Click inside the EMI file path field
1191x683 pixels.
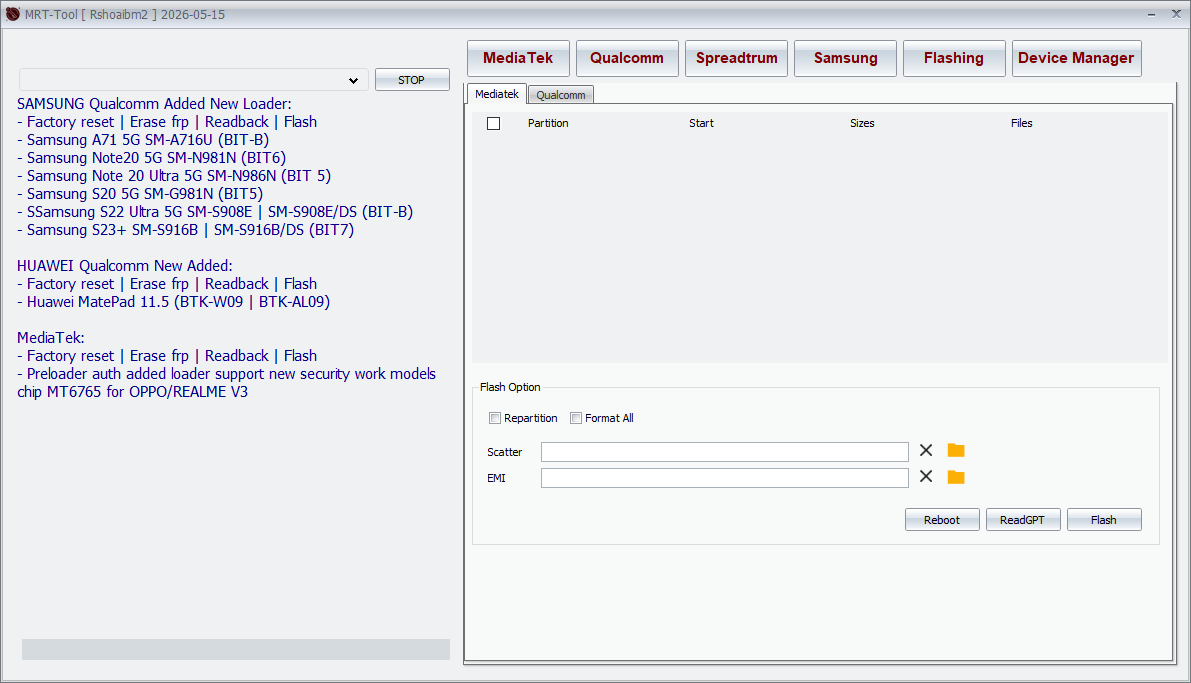point(724,477)
